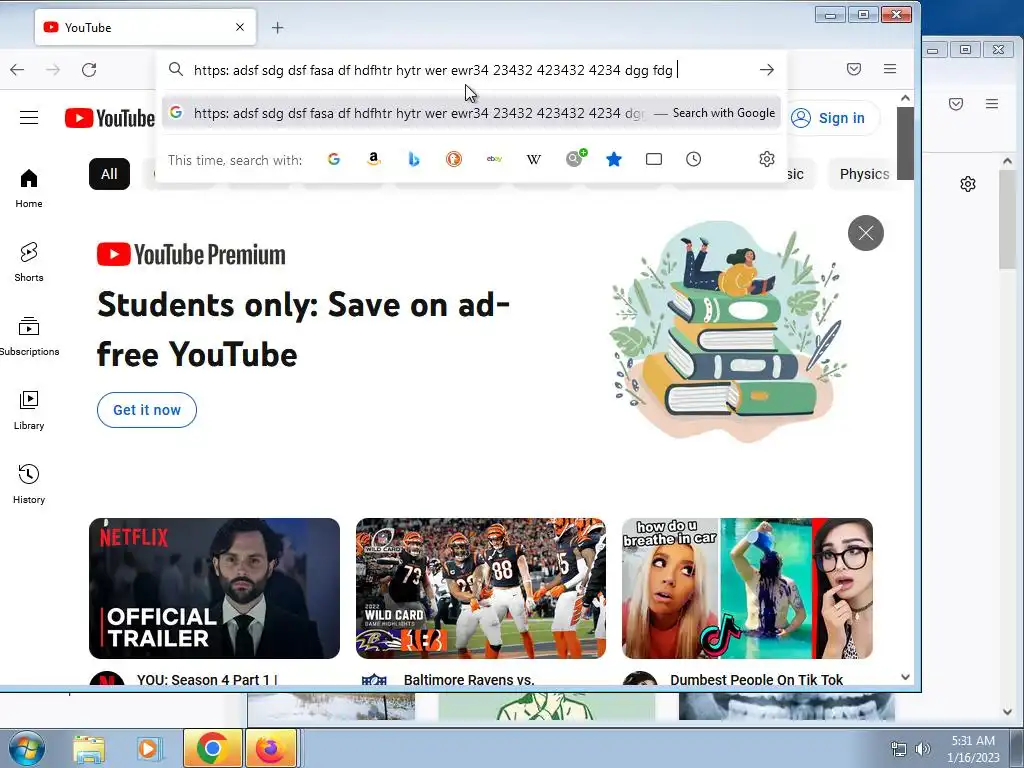Click the Go arrow in the address bar
1024x768 pixels.
tap(767, 69)
